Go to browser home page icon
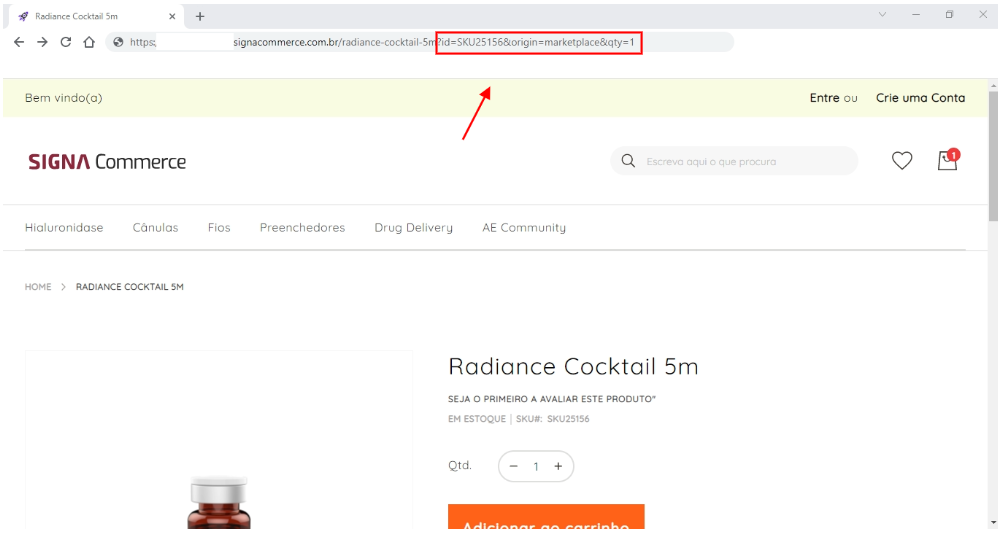This screenshot has width=1004, height=533. [x=89, y=42]
